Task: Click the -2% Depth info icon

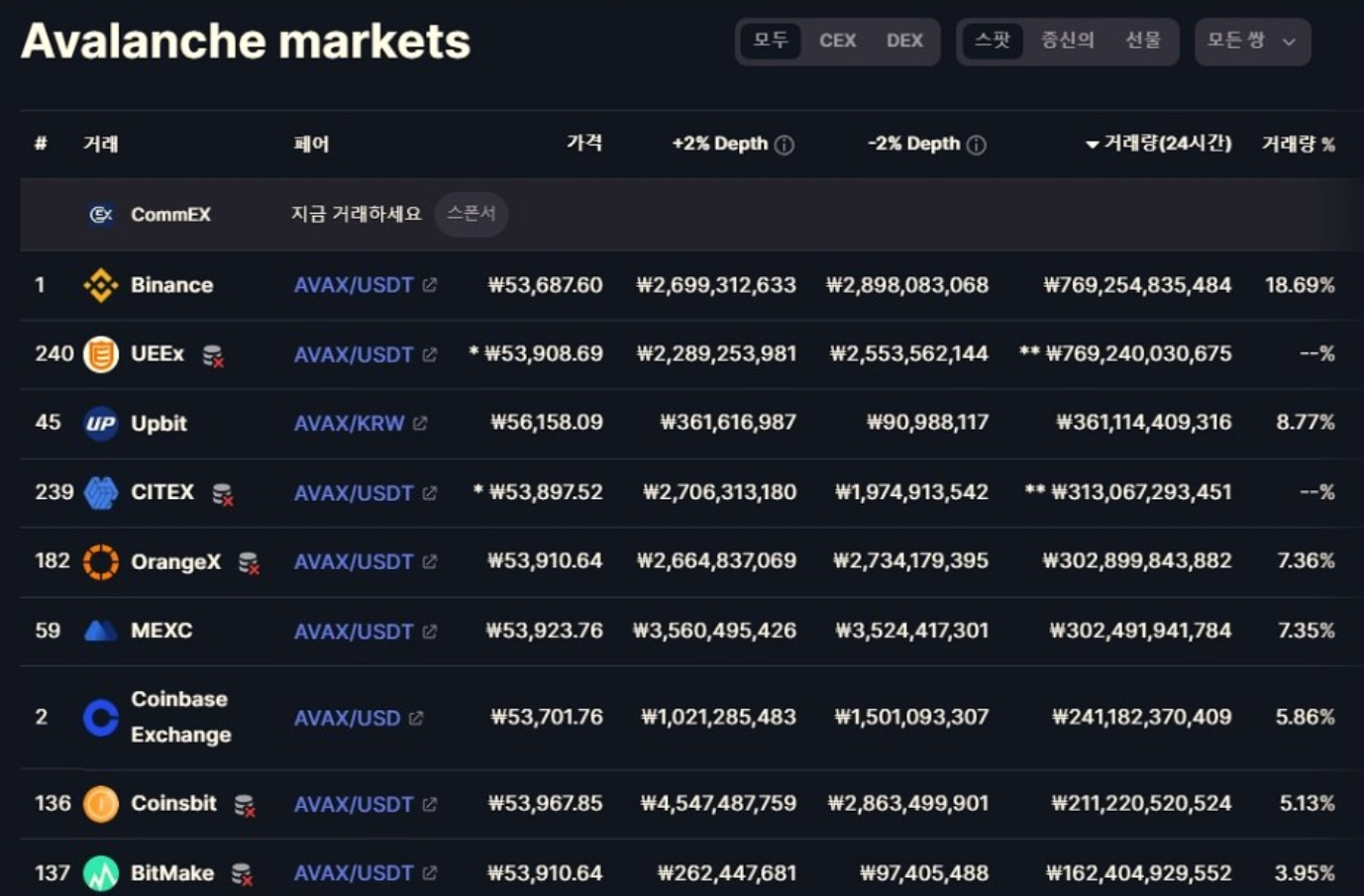Action: click(x=977, y=145)
